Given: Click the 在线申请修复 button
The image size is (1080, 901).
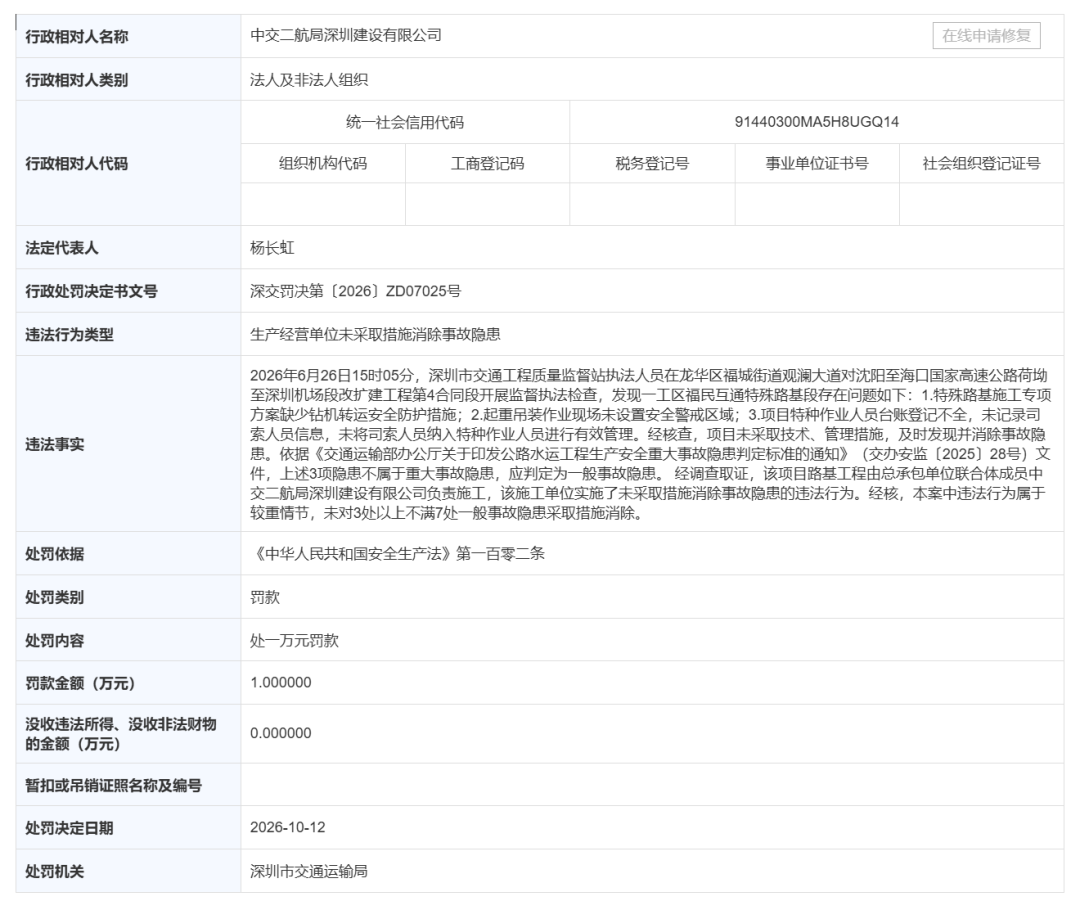Looking at the screenshot, I should pyautogui.click(x=986, y=36).
